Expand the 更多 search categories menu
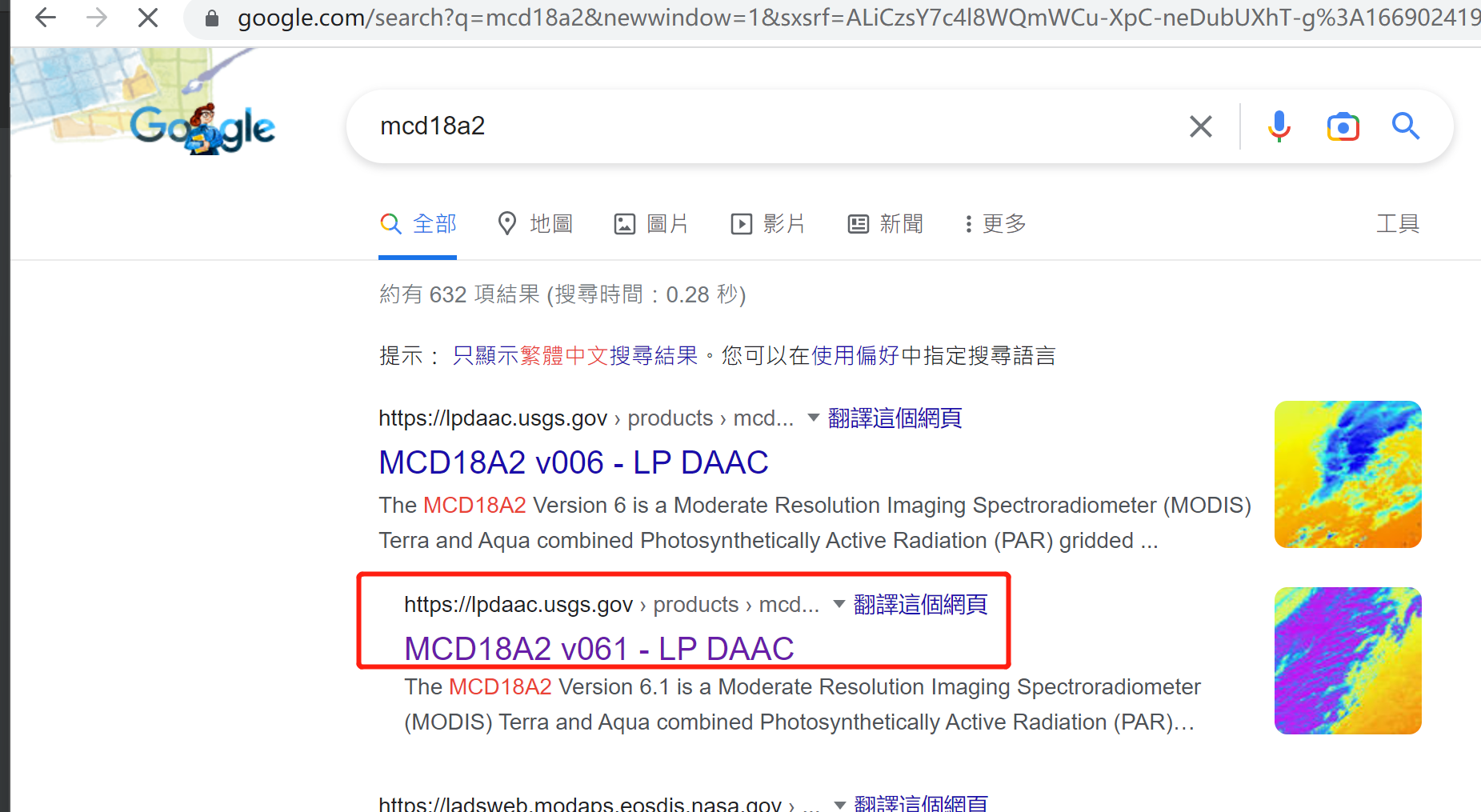 [995, 223]
